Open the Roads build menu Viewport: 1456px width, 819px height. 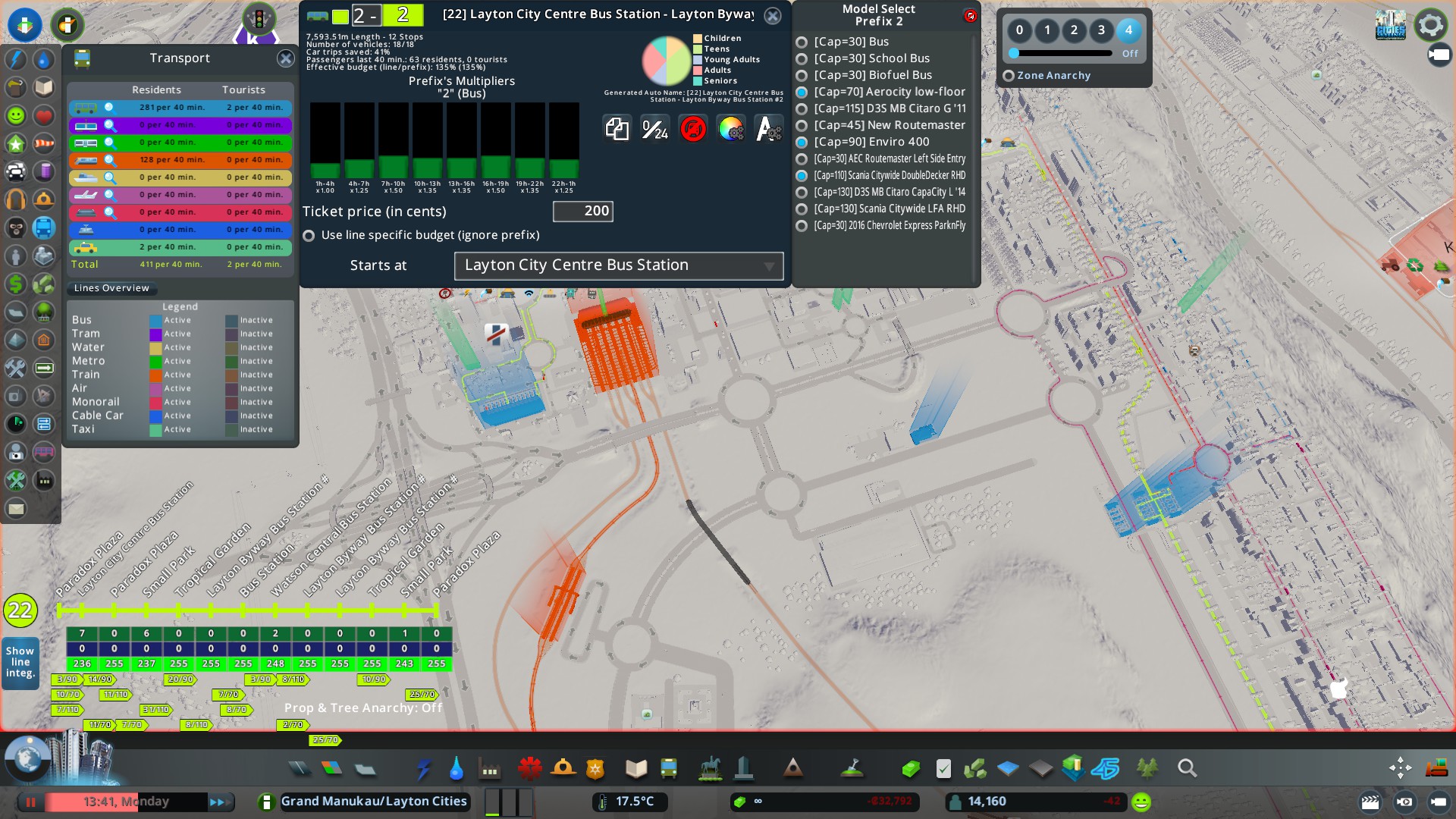[300, 769]
